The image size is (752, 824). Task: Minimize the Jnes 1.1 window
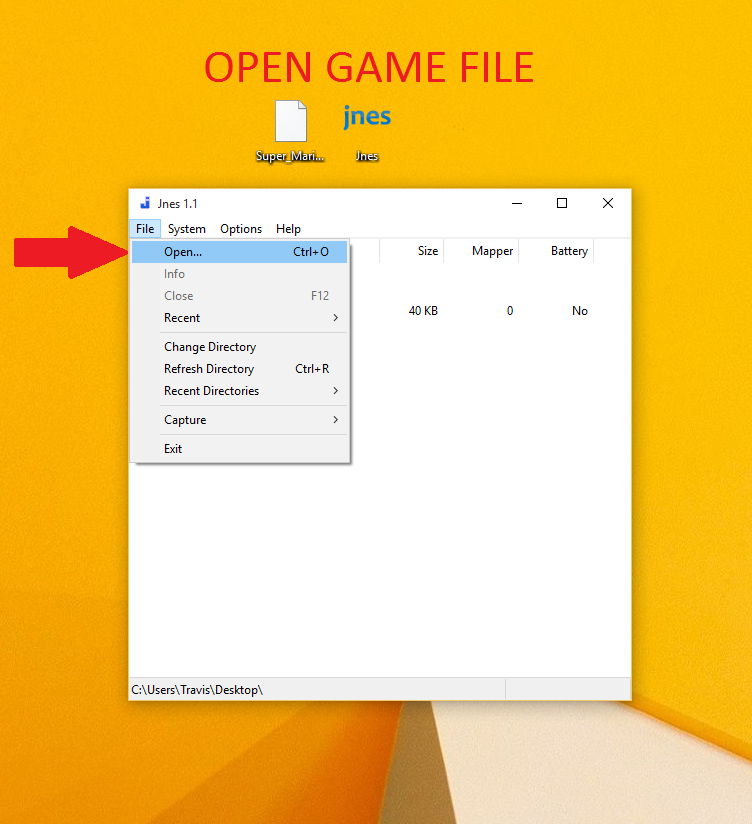pos(517,203)
